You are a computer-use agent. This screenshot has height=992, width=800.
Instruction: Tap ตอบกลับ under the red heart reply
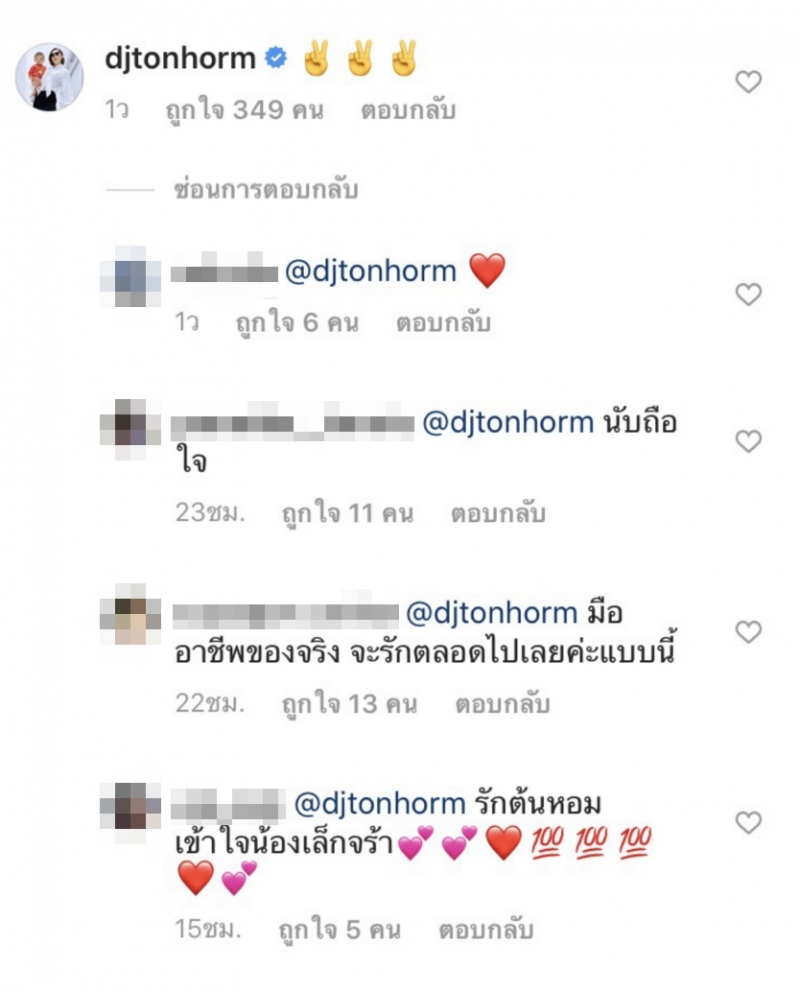tap(443, 323)
